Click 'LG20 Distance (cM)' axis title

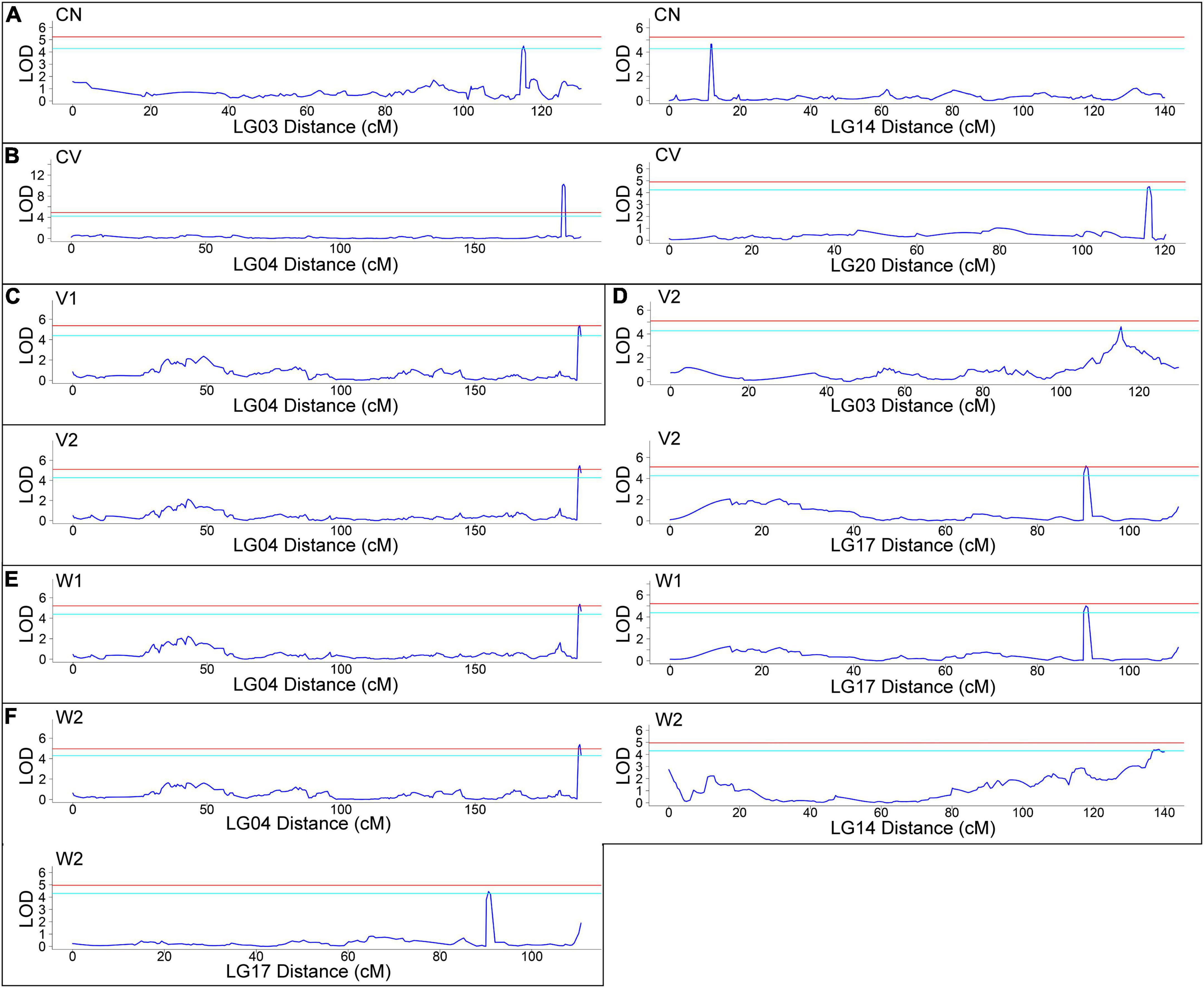click(912, 266)
